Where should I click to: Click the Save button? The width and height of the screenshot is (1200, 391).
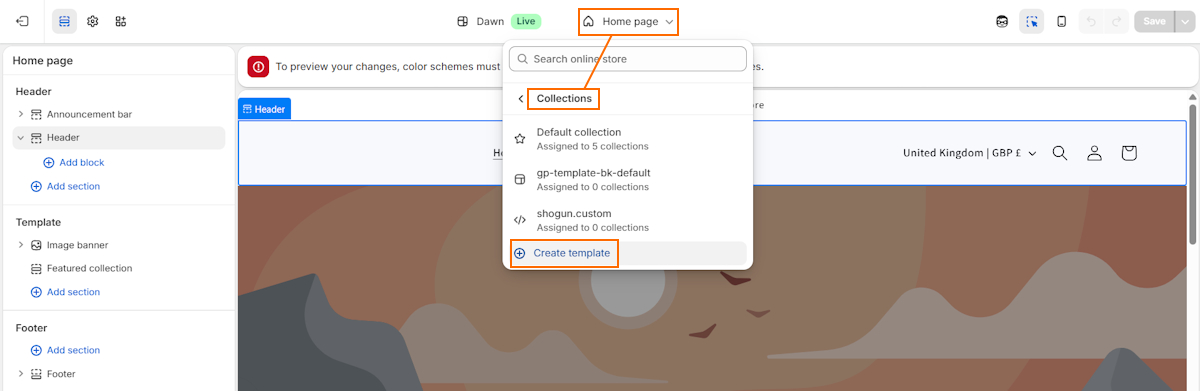click(1154, 21)
